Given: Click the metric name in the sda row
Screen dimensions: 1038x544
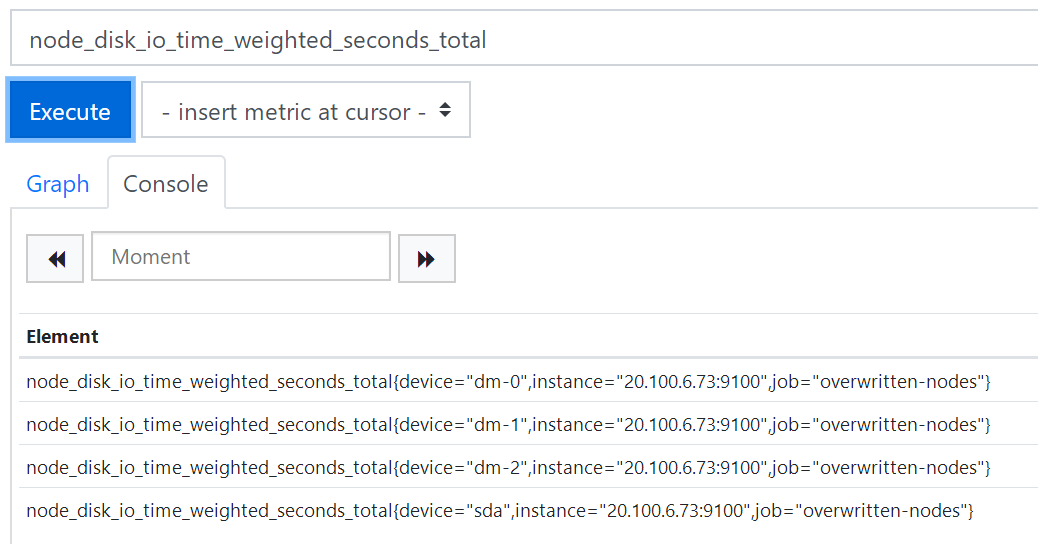Looking at the screenshot, I should click(x=208, y=511).
